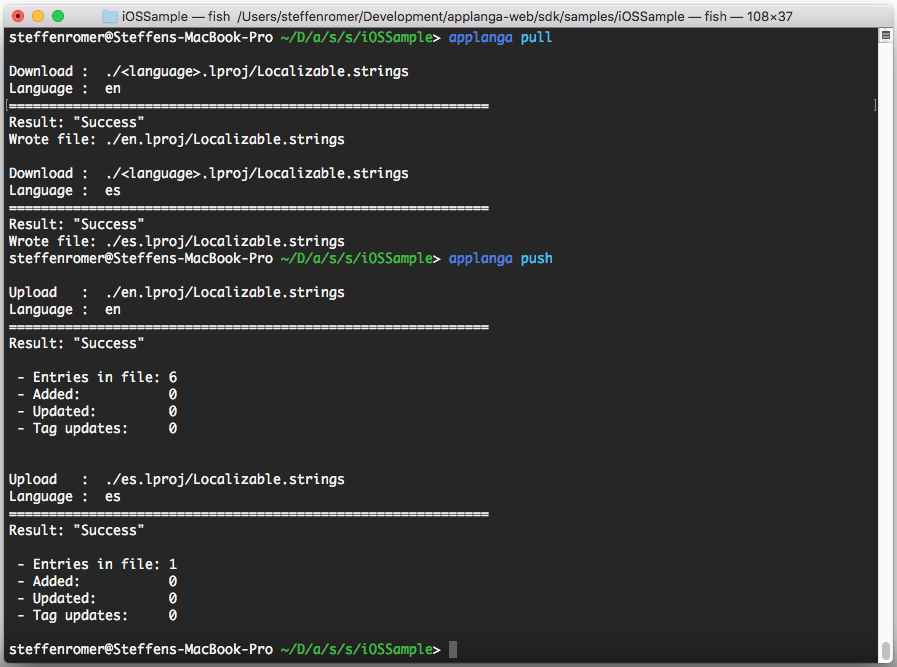Click 'Language : en' under the first Download
Image resolution: width=897 pixels, height=667 pixels.
[65, 89]
